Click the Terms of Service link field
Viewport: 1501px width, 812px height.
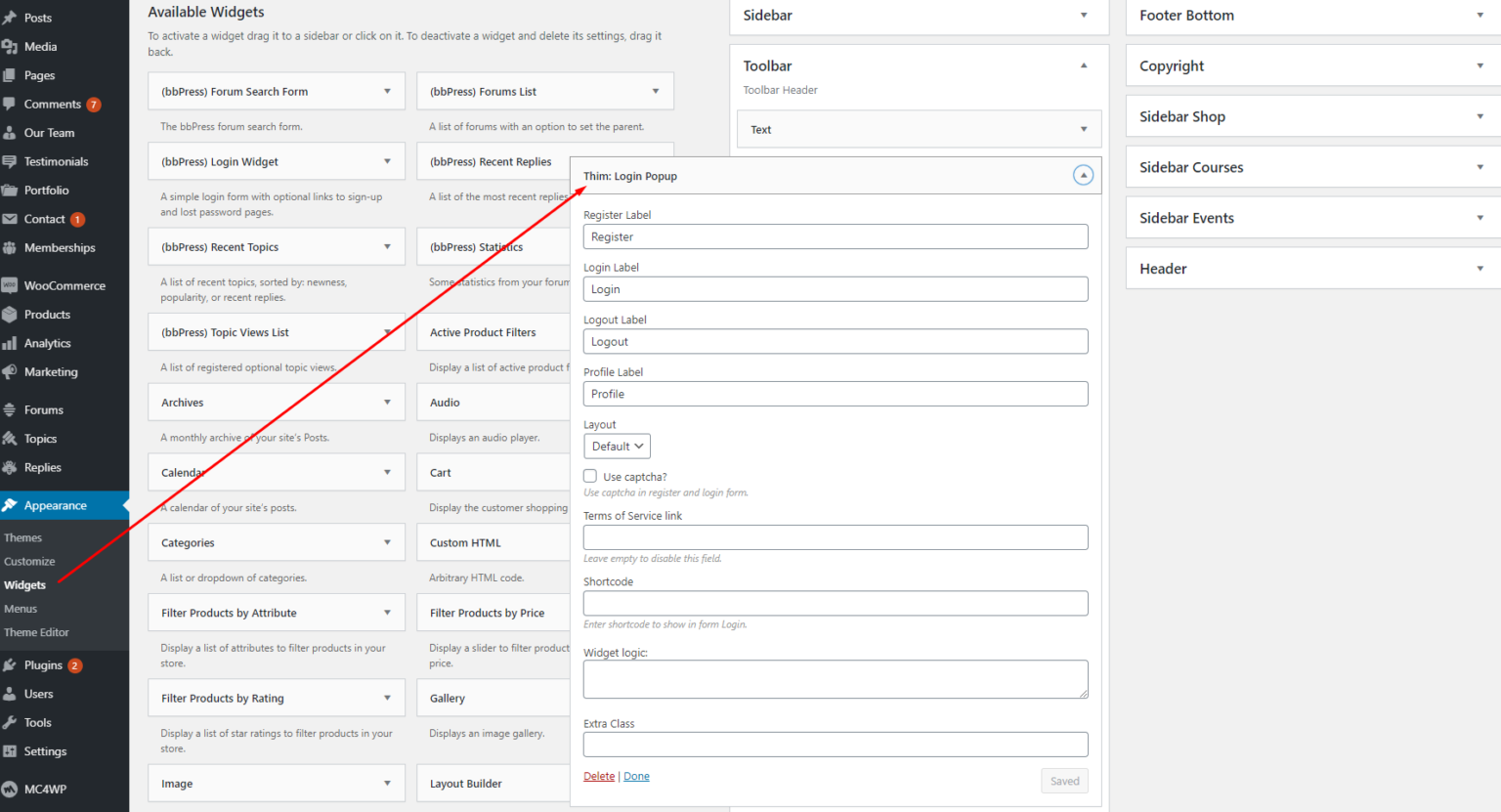[836, 537]
